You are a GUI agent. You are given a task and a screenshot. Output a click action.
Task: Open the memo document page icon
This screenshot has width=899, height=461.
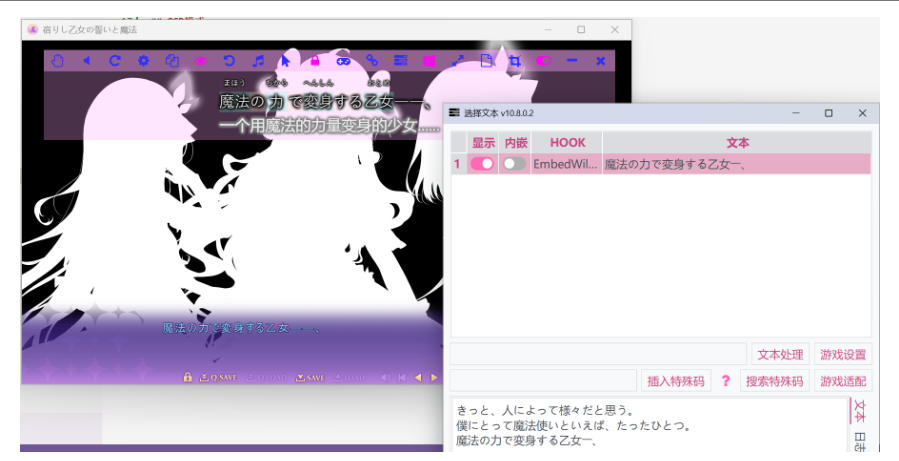click(486, 61)
